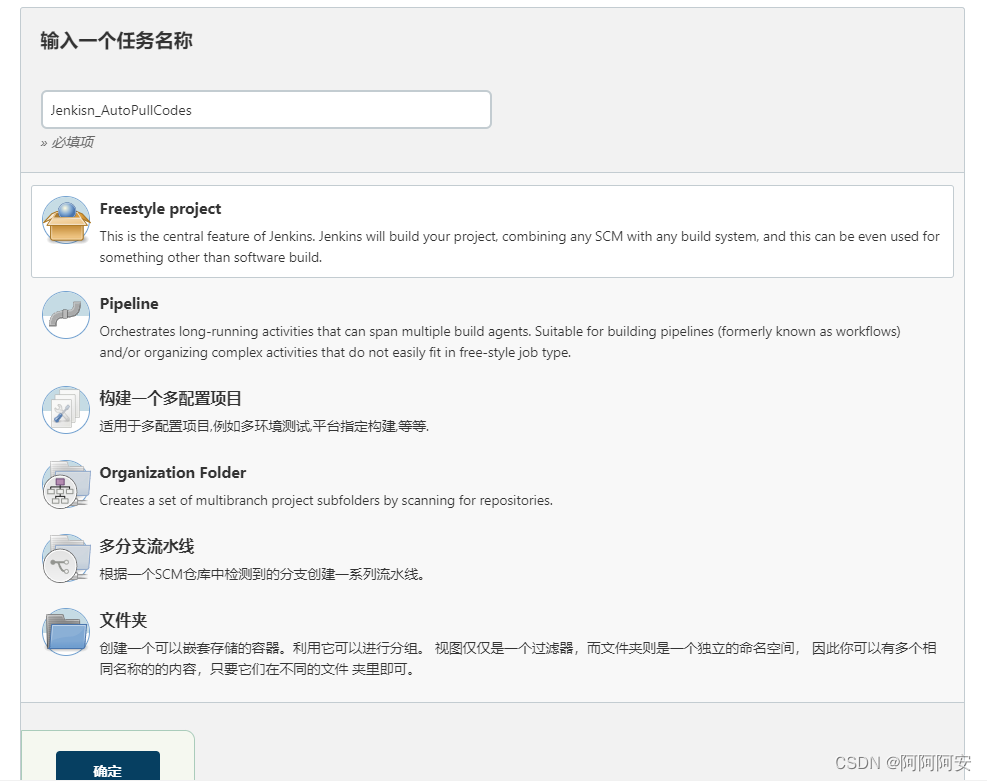Screen dimensions: 987x781
Task: Pick the 文件夹 title
Action: pyautogui.click(x=123, y=621)
